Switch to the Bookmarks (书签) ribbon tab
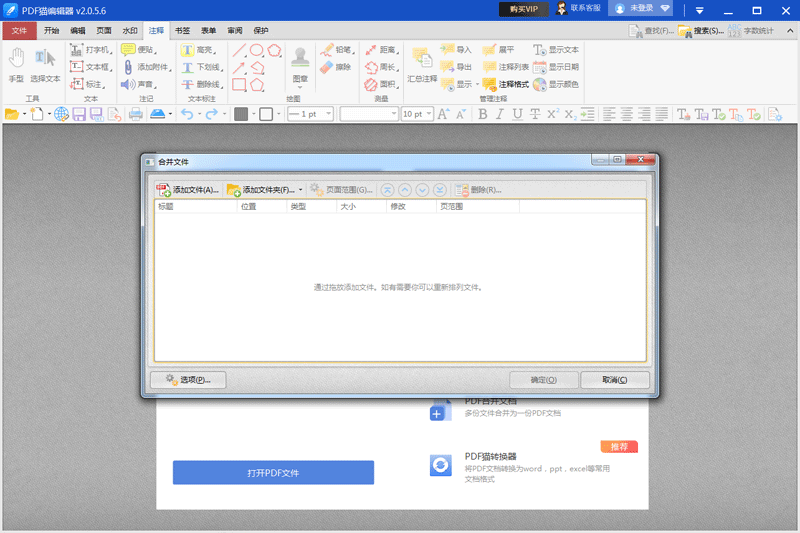Viewport: 800px width, 533px height. 182,31
